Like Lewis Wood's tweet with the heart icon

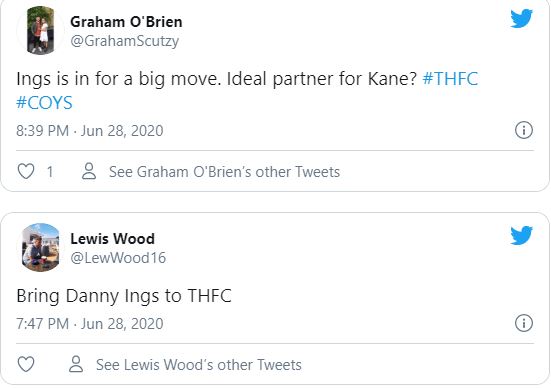(26, 364)
